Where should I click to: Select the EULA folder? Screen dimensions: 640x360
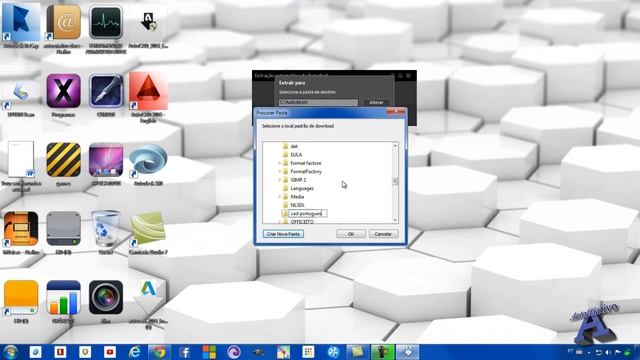296,155
